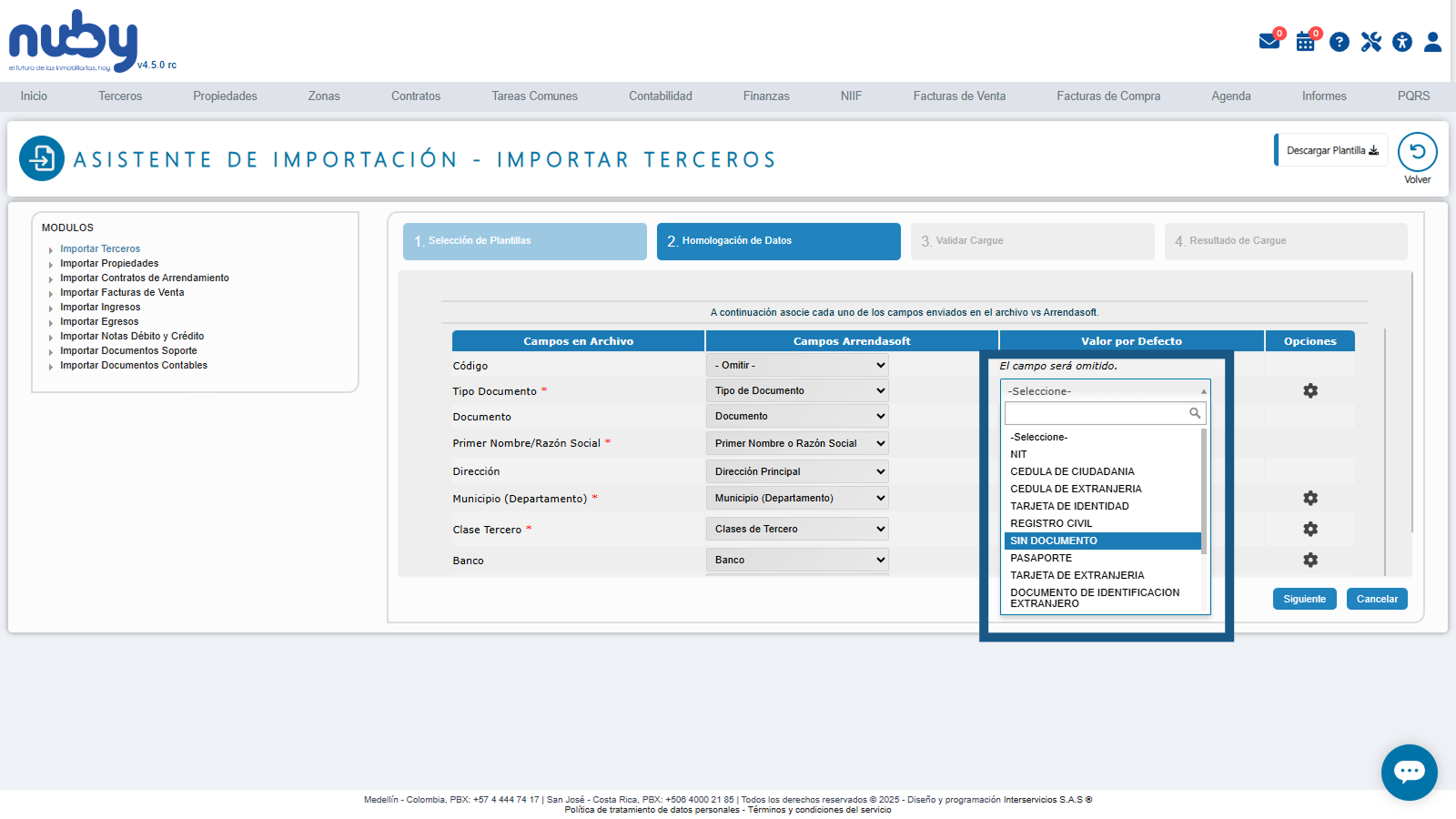The image size is (1456, 819).
Task: Open the gear options for Municipio (Departamento)
Action: pyautogui.click(x=1310, y=498)
